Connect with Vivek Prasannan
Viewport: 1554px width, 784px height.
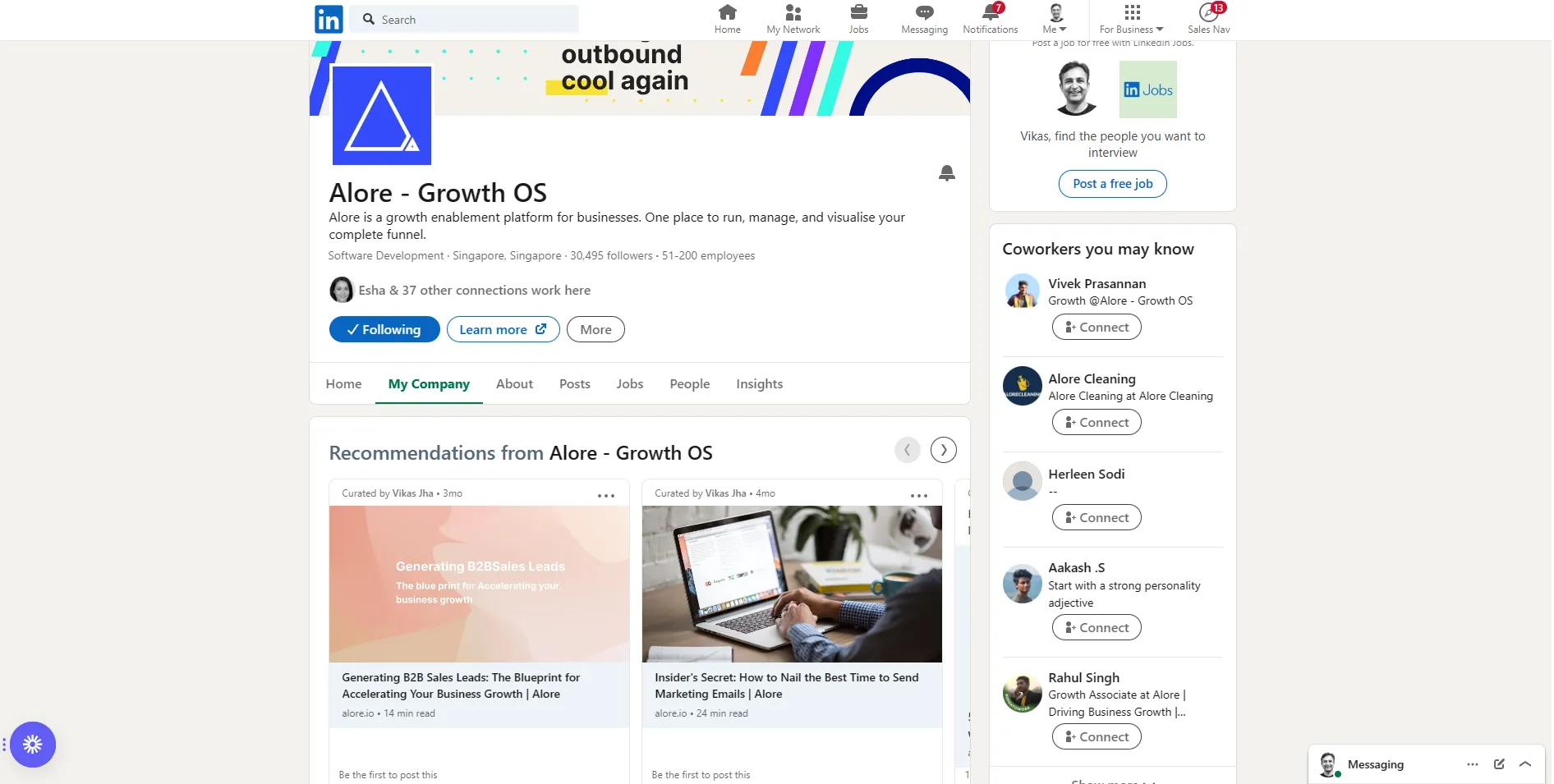1097,327
